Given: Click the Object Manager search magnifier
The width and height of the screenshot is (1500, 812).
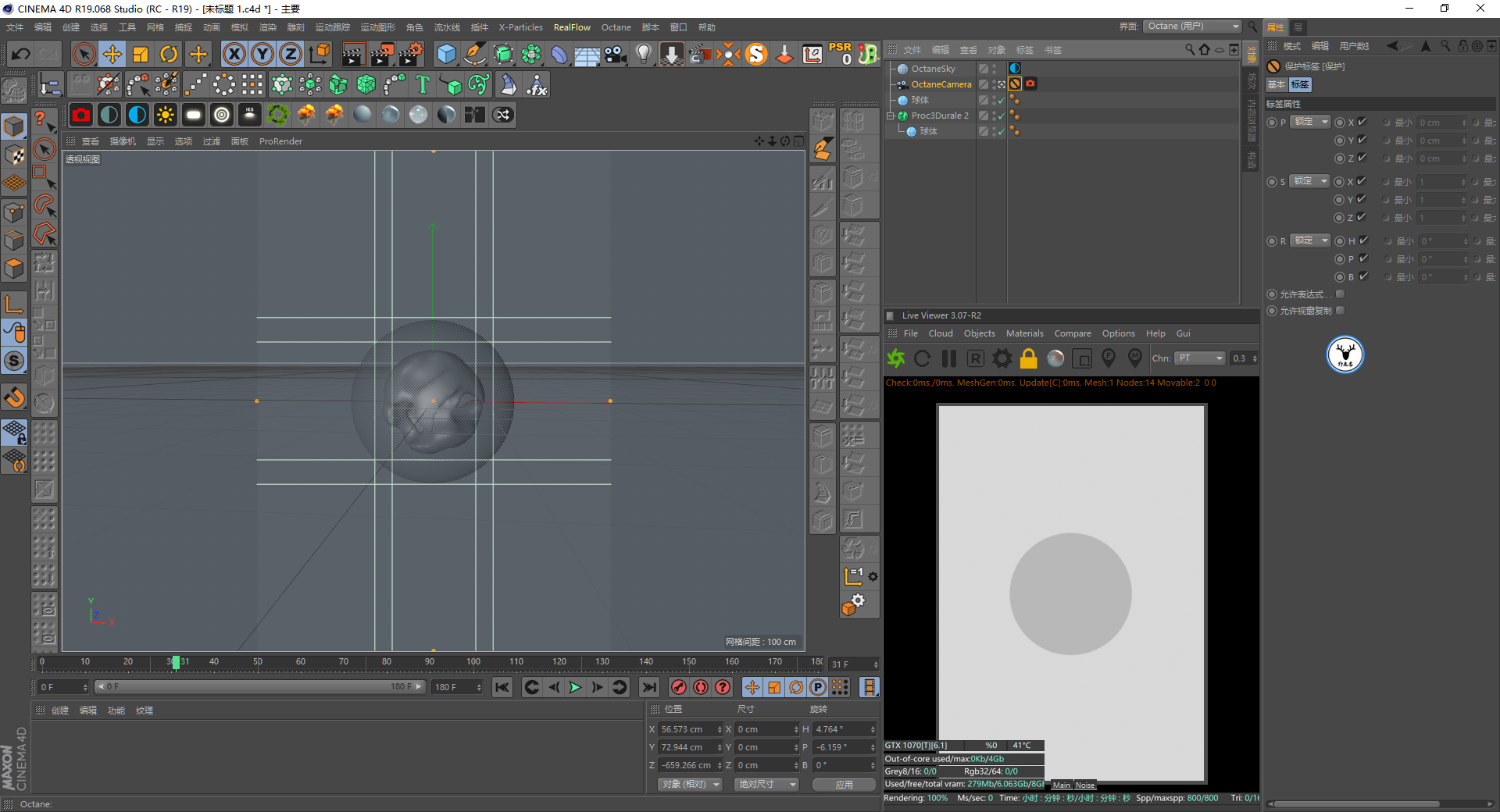Looking at the screenshot, I should tap(1190, 49).
